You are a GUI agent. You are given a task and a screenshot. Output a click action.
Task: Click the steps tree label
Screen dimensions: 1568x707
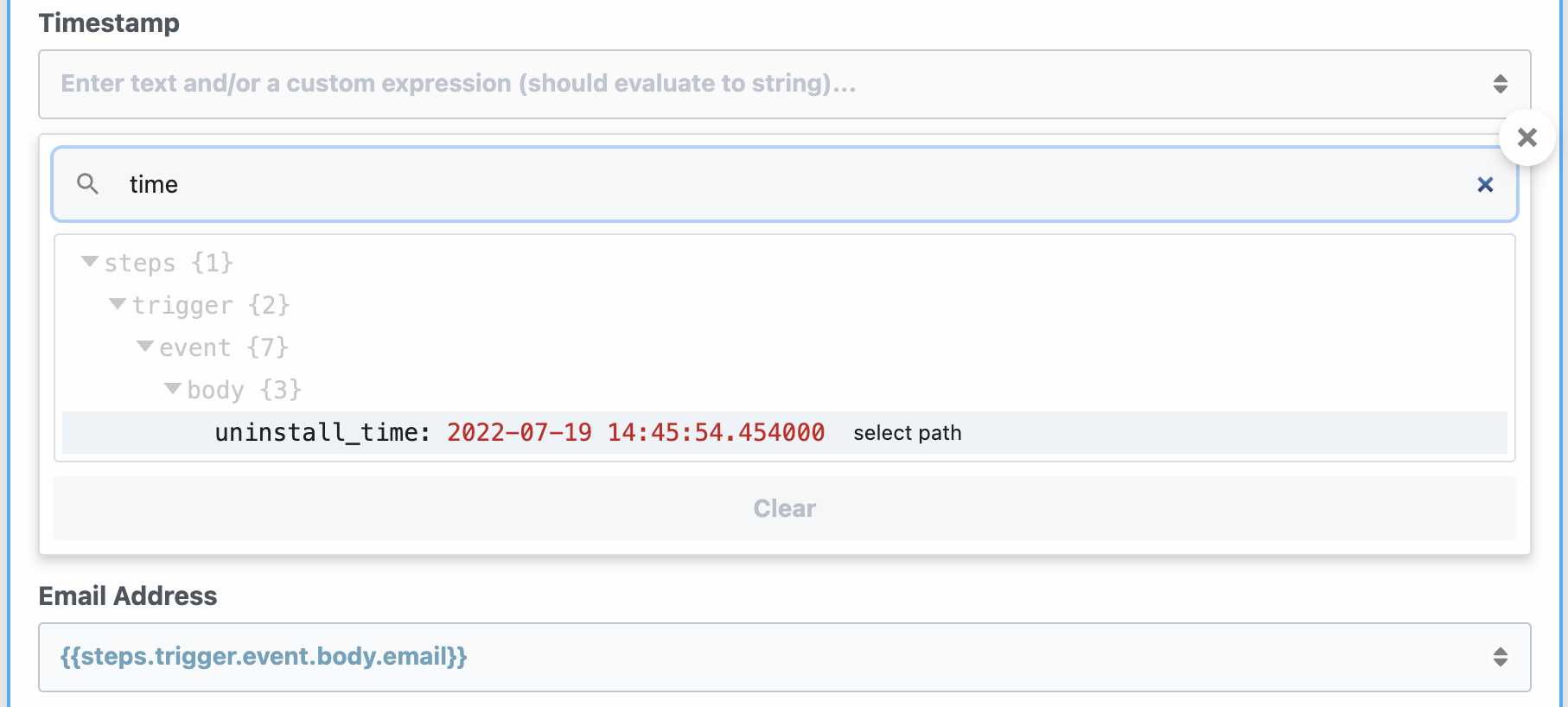(x=140, y=263)
